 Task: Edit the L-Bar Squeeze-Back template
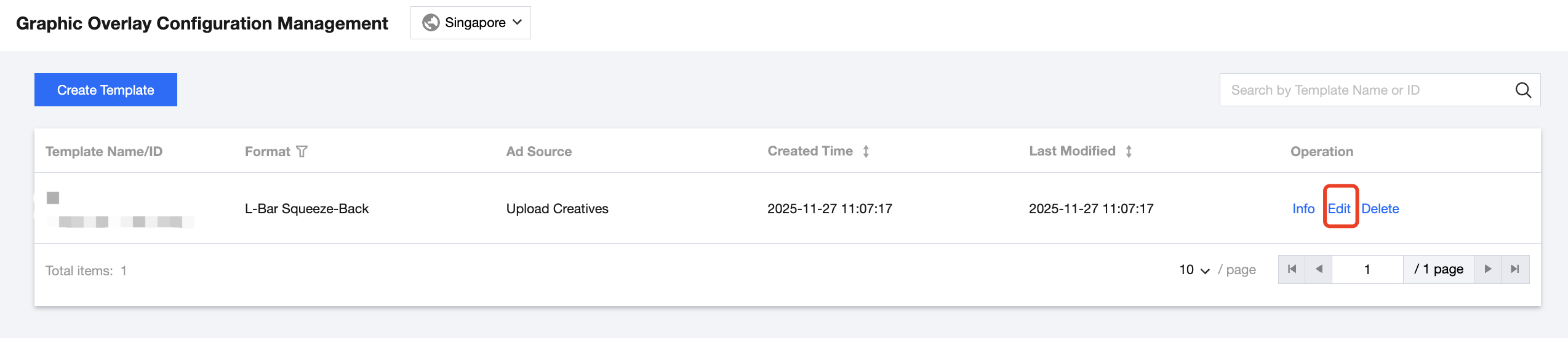(x=1339, y=209)
